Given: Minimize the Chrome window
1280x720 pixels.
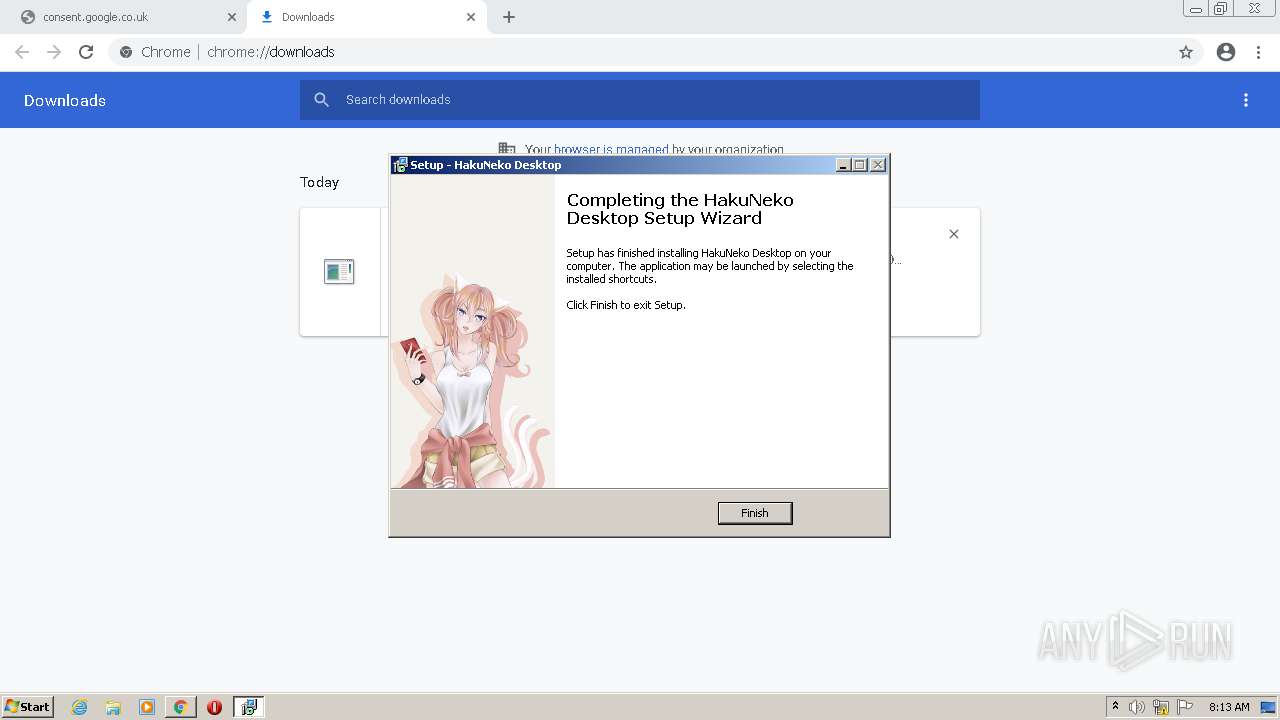Looking at the screenshot, I should (x=1196, y=9).
